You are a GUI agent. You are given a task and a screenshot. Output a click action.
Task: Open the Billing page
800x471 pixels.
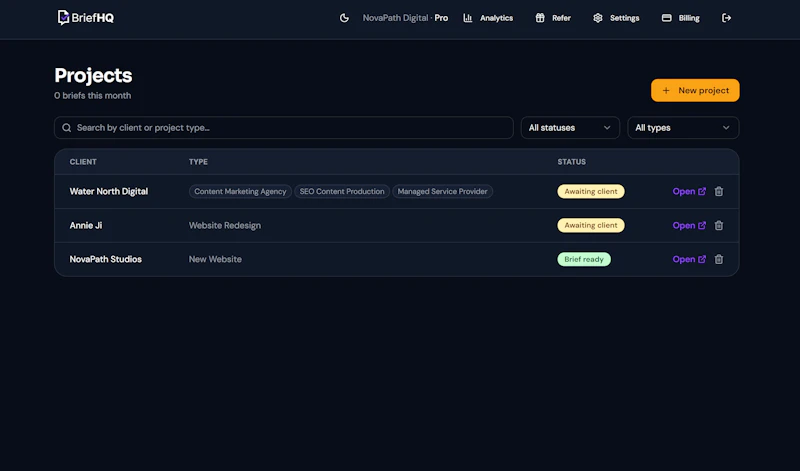(x=680, y=18)
